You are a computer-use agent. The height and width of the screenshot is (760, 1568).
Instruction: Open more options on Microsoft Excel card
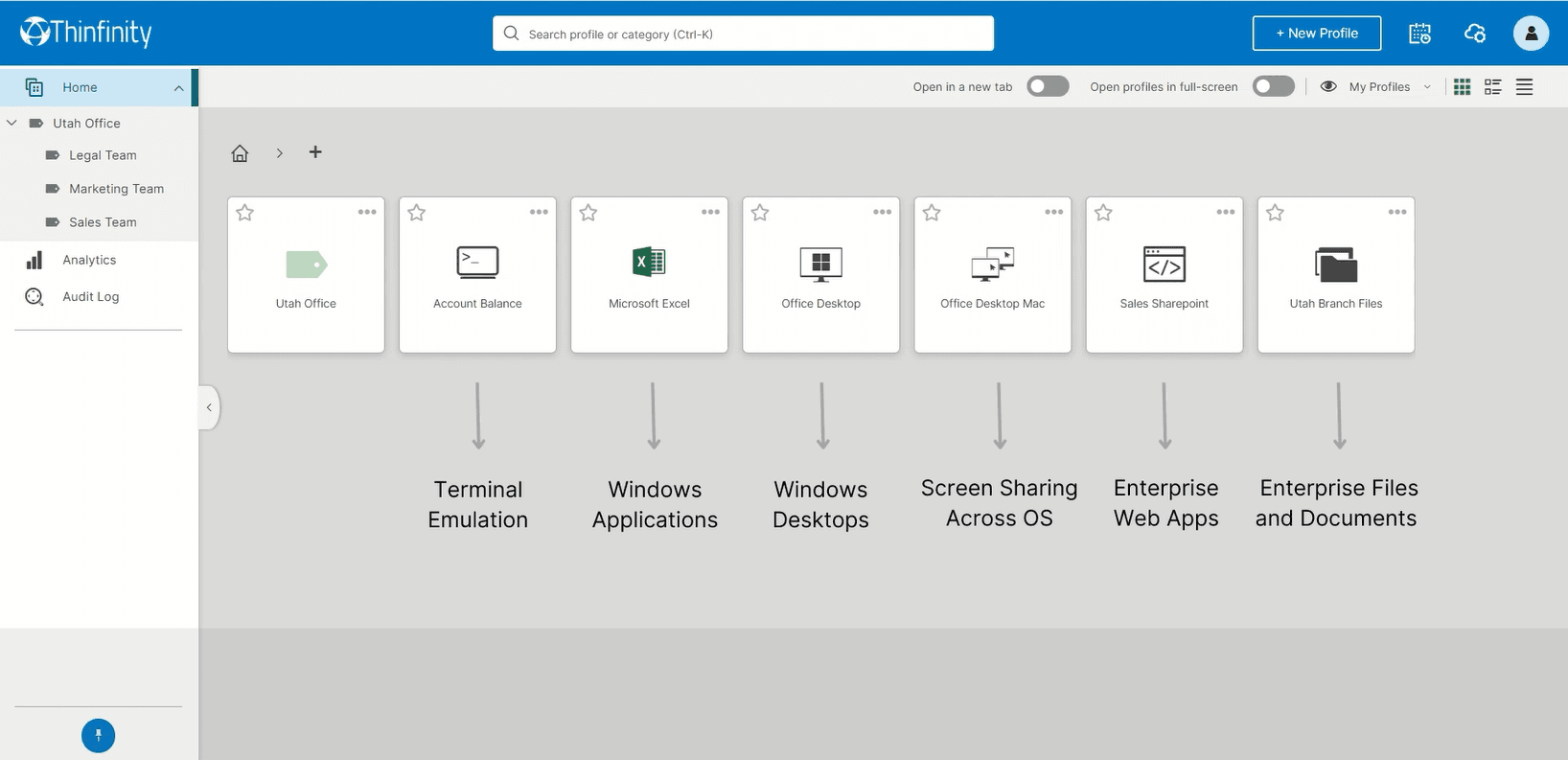point(710,212)
